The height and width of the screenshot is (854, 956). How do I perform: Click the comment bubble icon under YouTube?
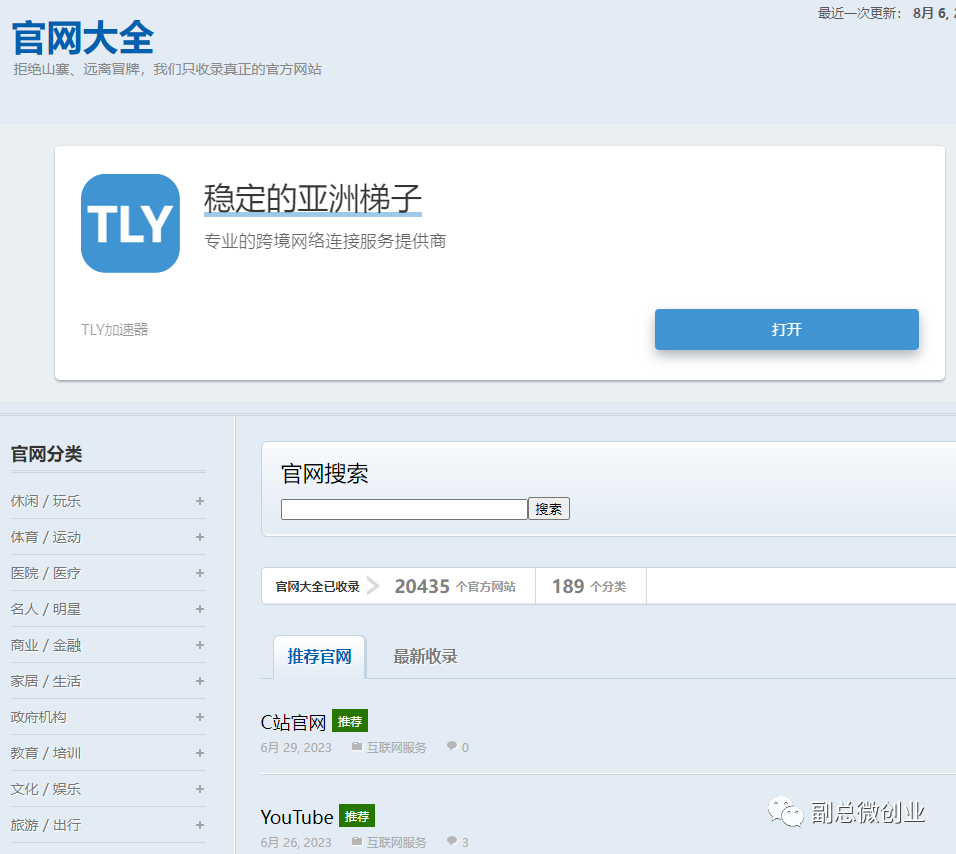(x=452, y=841)
